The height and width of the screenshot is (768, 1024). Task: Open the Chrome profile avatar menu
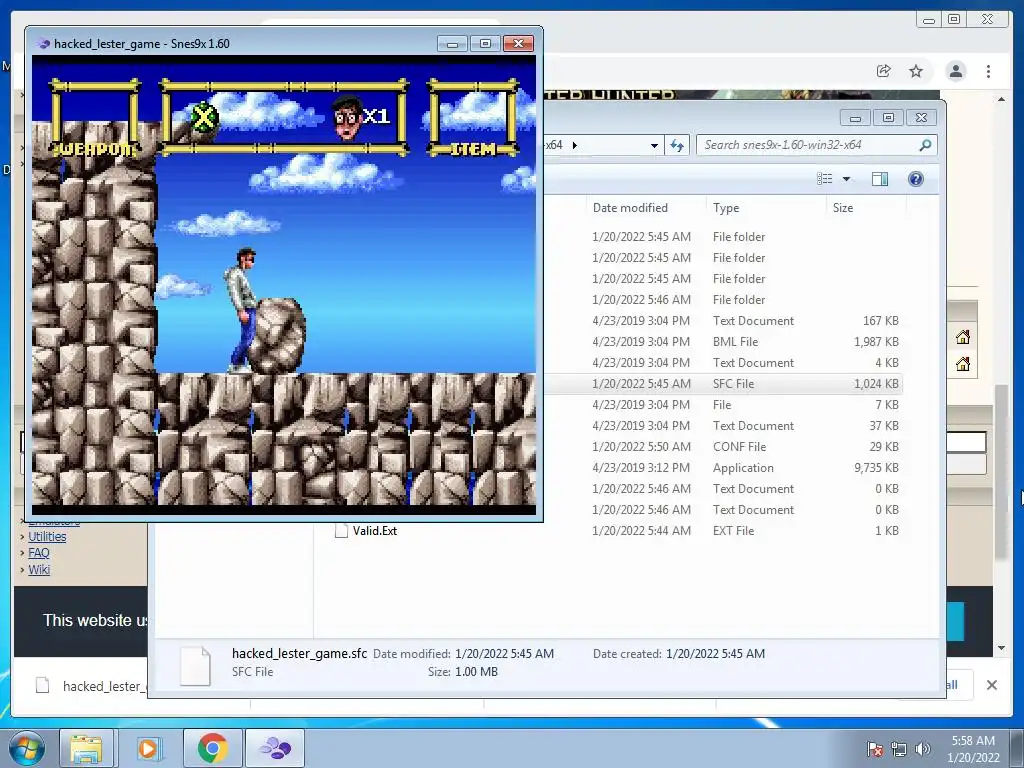(x=956, y=71)
